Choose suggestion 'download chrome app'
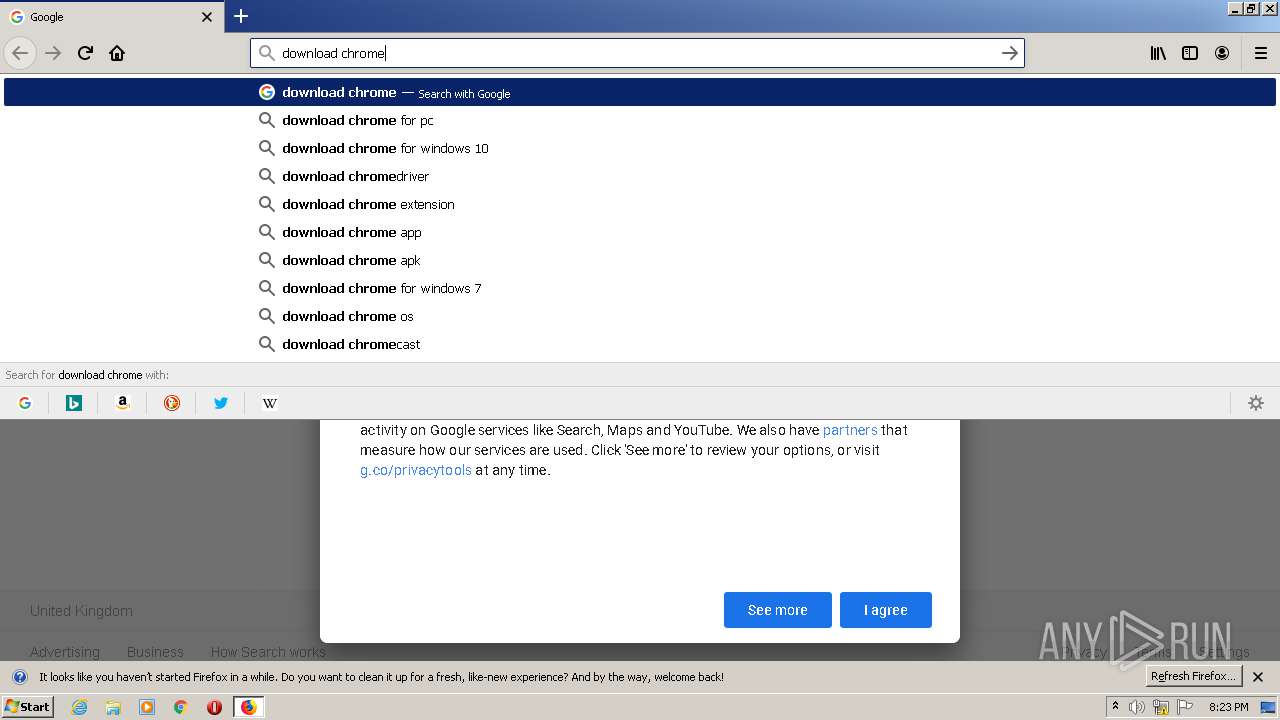Image resolution: width=1280 pixels, height=720 pixels. 640,232
